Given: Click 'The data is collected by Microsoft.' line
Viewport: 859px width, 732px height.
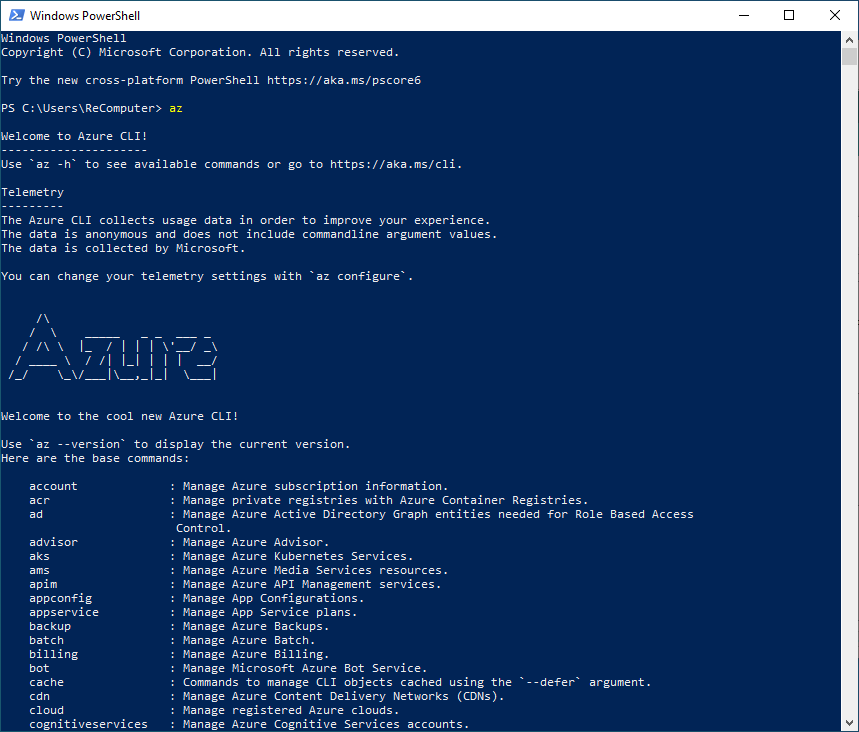Looking at the screenshot, I should [123, 248].
